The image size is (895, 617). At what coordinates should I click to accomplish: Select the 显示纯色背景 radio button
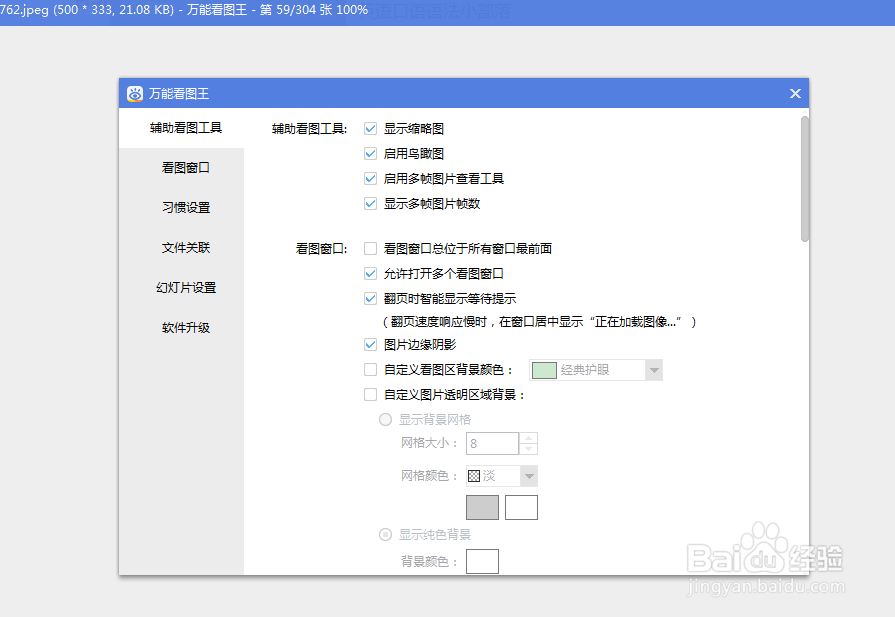[x=385, y=534]
